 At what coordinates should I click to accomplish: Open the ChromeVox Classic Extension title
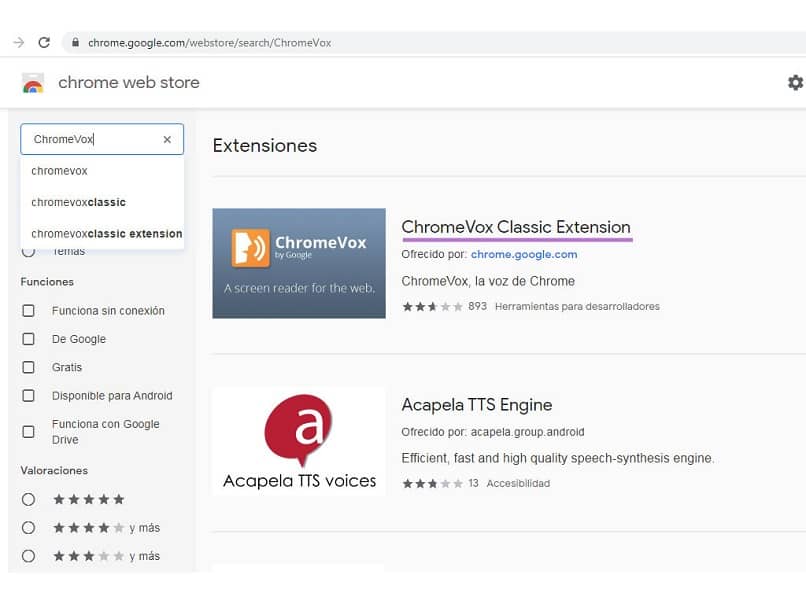[516, 227]
